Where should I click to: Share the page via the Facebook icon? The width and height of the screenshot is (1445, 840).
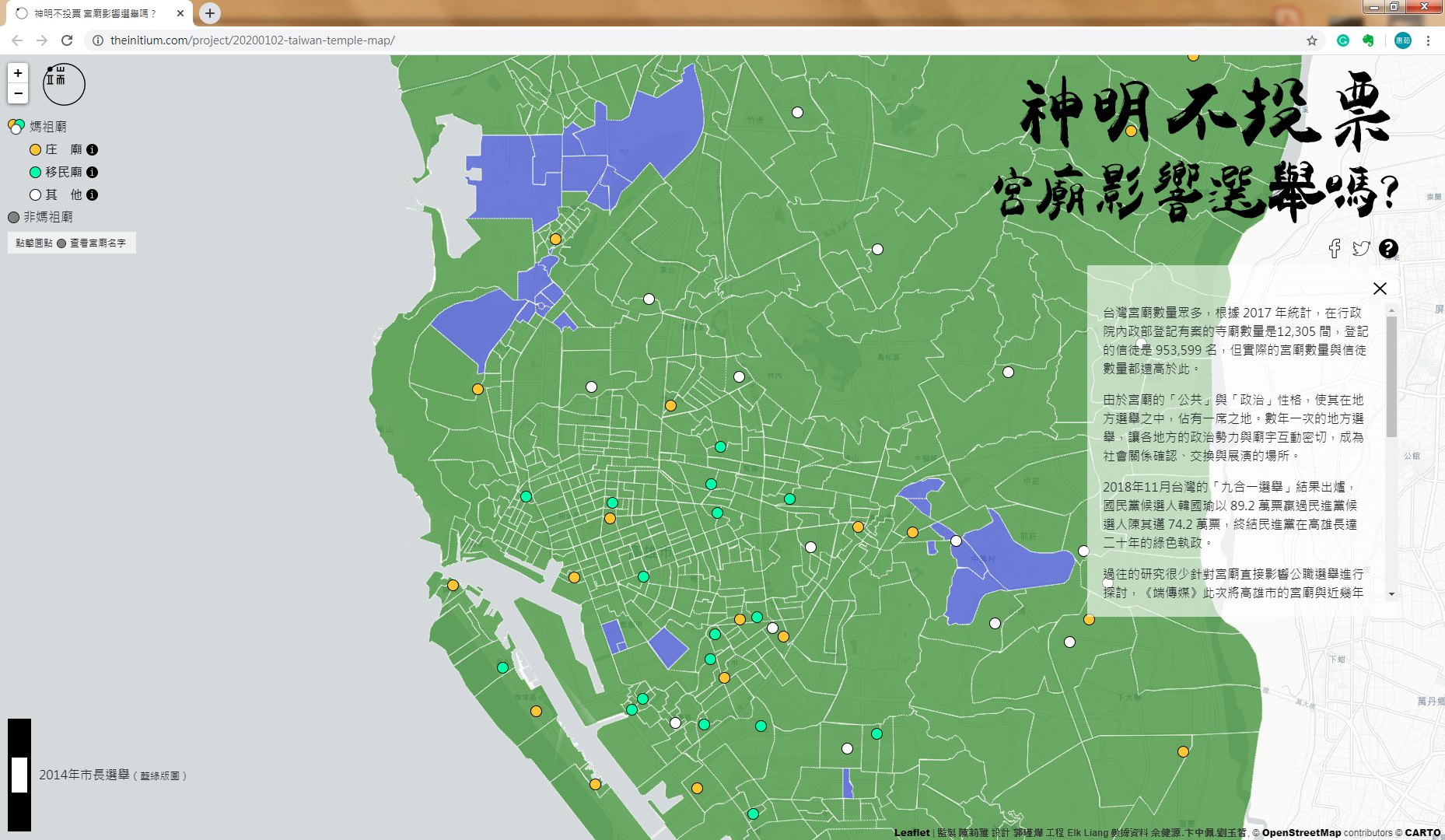click(1335, 248)
